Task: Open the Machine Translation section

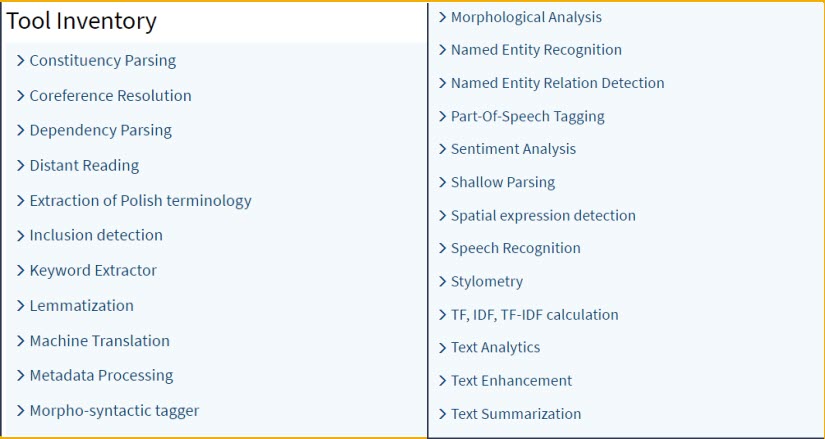Action: 99,341
